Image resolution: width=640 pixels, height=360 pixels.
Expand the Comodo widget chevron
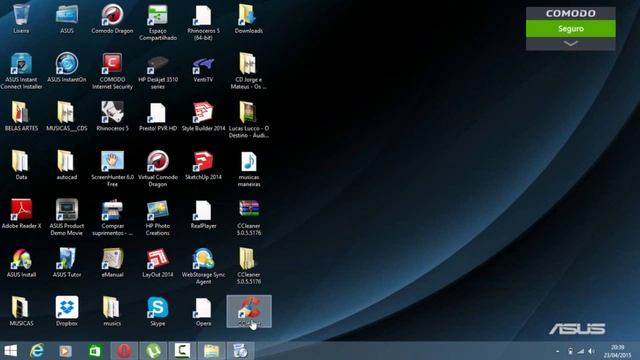571,44
